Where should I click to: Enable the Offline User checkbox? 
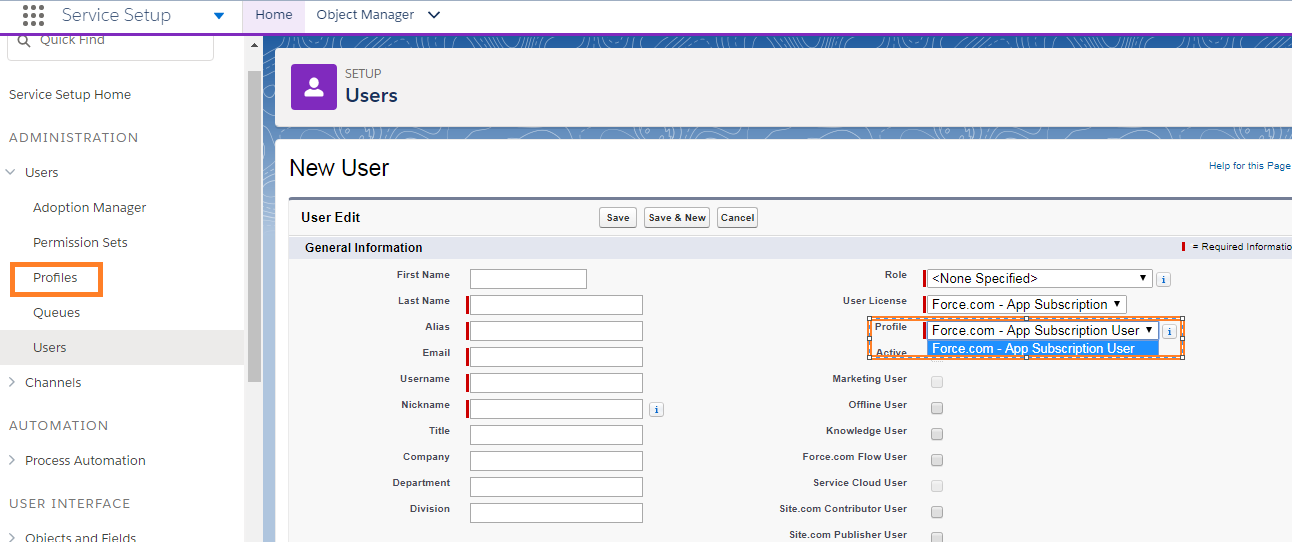point(937,408)
